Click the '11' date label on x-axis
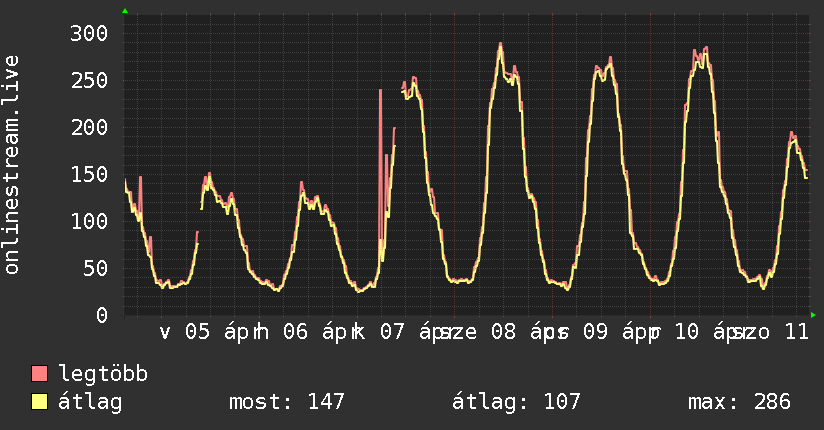824x430 pixels. click(797, 332)
